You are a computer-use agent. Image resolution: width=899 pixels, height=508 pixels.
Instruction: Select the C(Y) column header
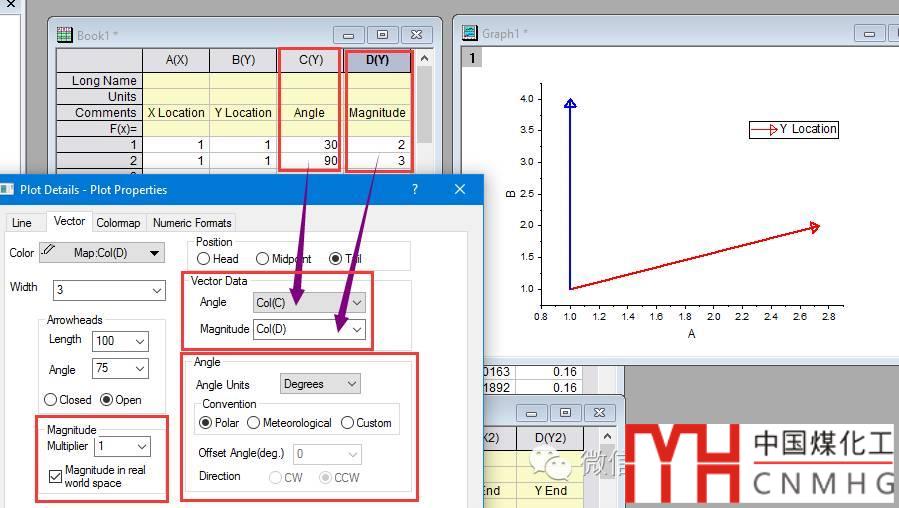[310, 60]
